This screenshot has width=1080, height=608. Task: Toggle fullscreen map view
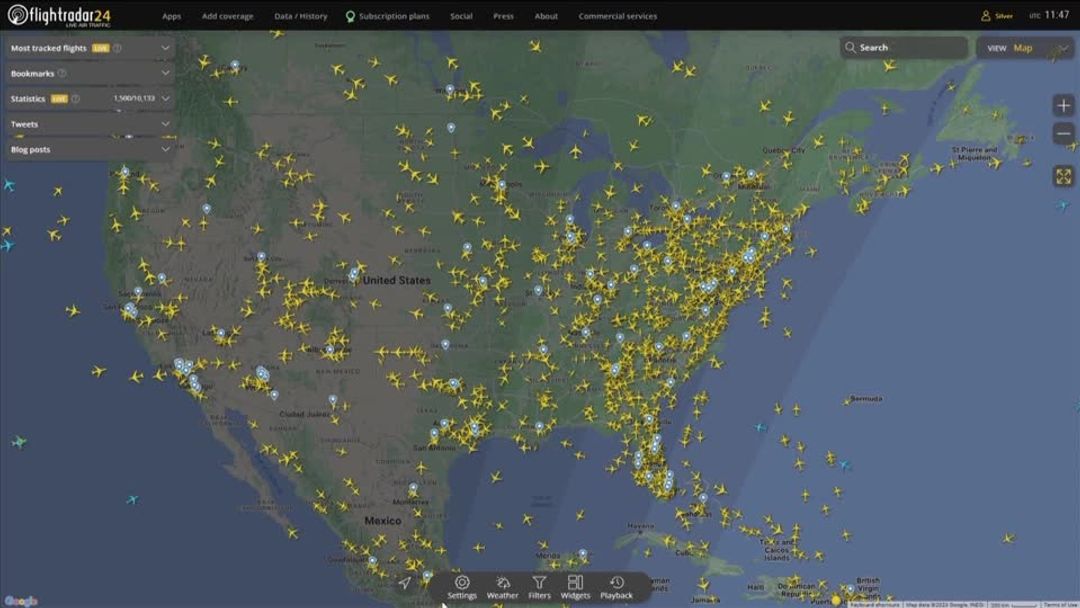tap(1063, 176)
